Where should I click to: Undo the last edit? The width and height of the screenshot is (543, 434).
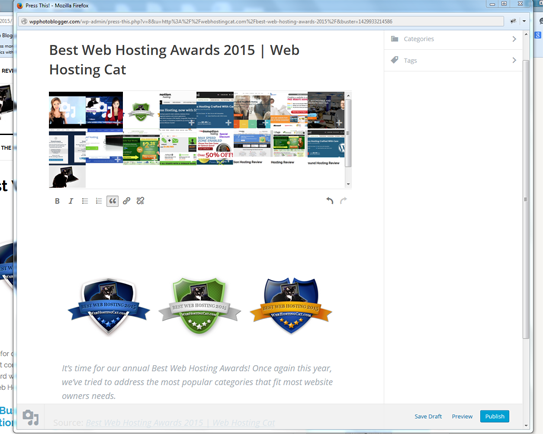coord(330,201)
